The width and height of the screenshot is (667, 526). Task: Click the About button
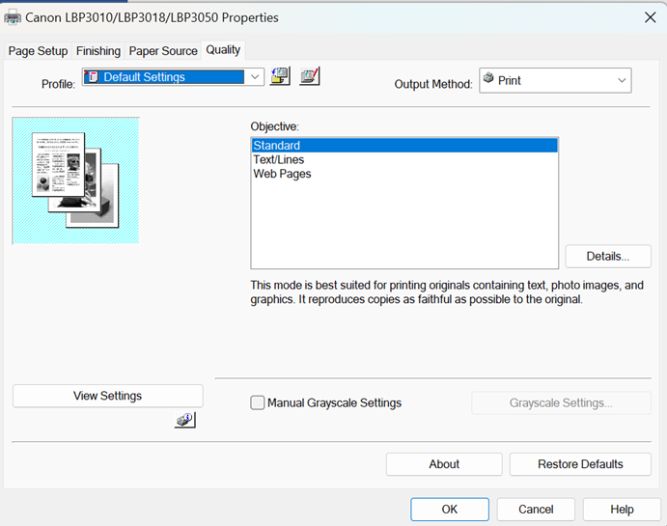coord(444,464)
